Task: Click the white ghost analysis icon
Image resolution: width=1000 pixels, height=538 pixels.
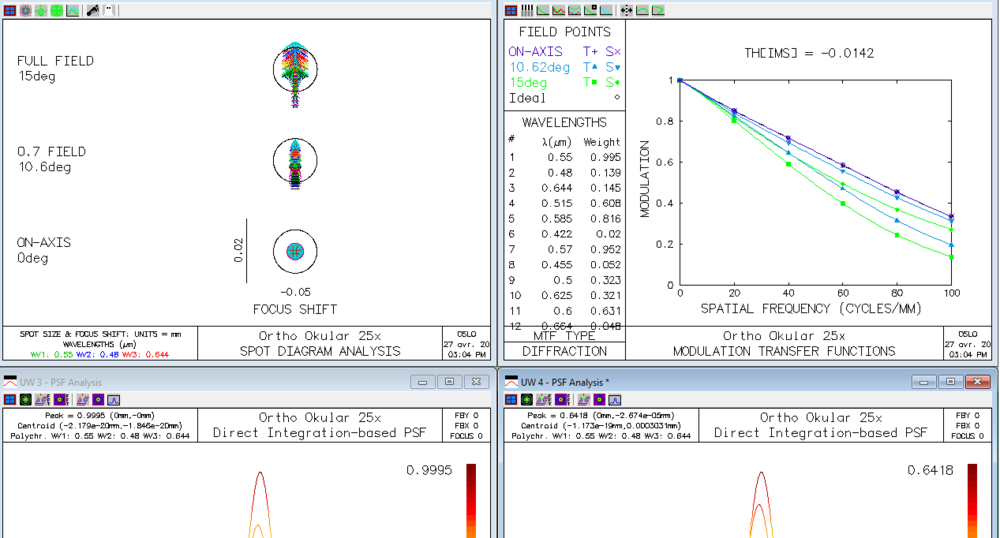Action: click(x=109, y=11)
